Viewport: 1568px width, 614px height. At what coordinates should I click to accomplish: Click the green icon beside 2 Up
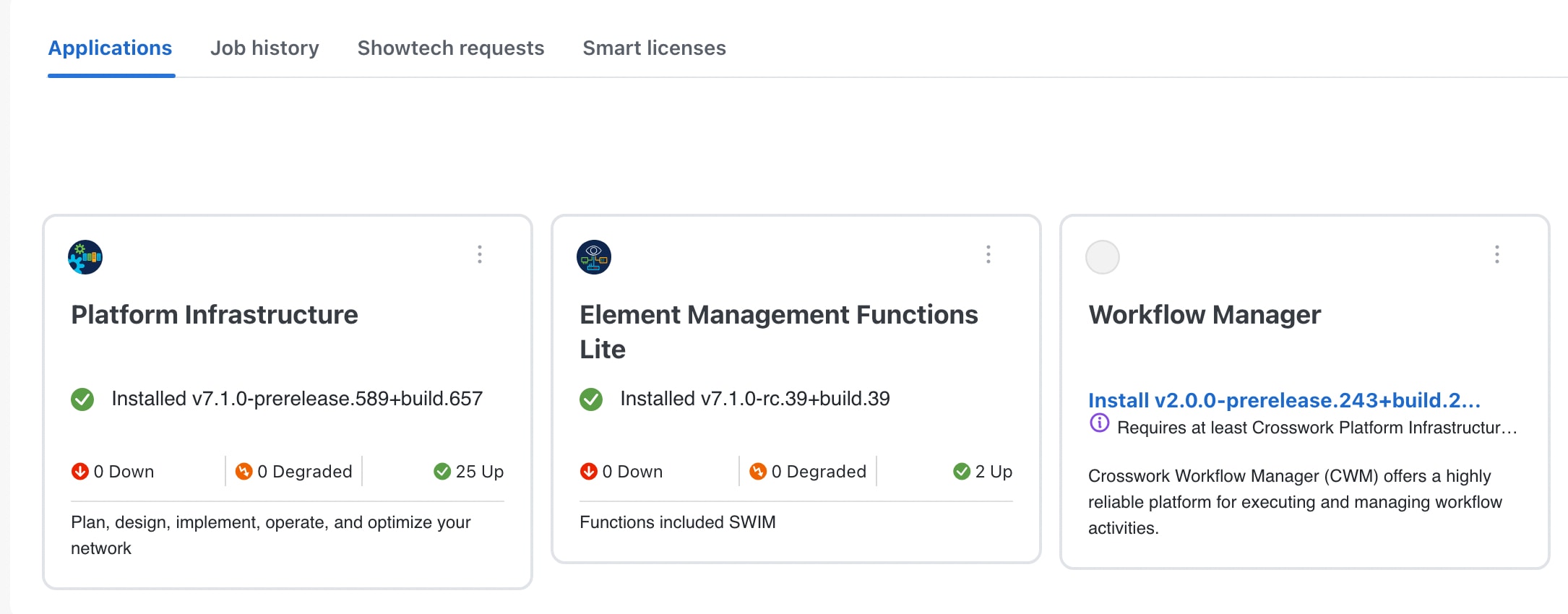click(x=962, y=472)
